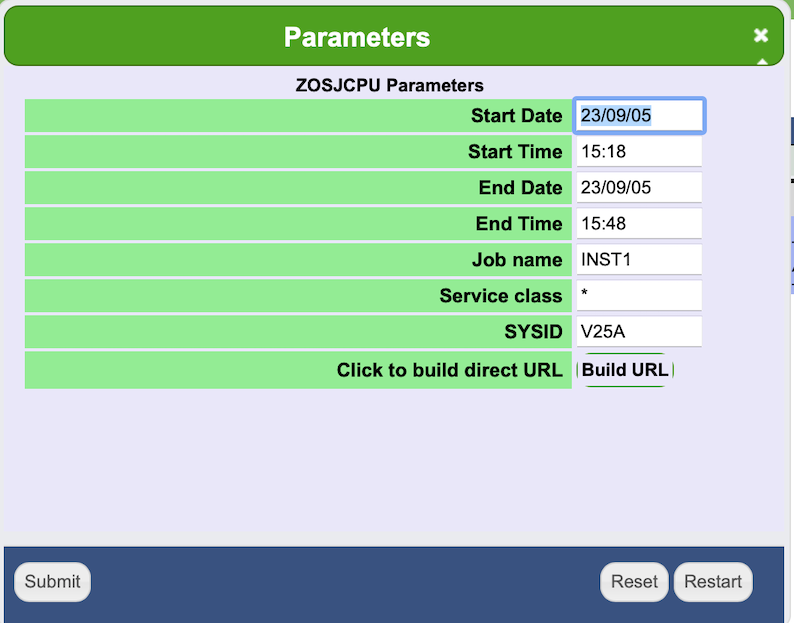The width and height of the screenshot is (794, 623).
Task: Click the End Time label
Action: coord(519,224)
